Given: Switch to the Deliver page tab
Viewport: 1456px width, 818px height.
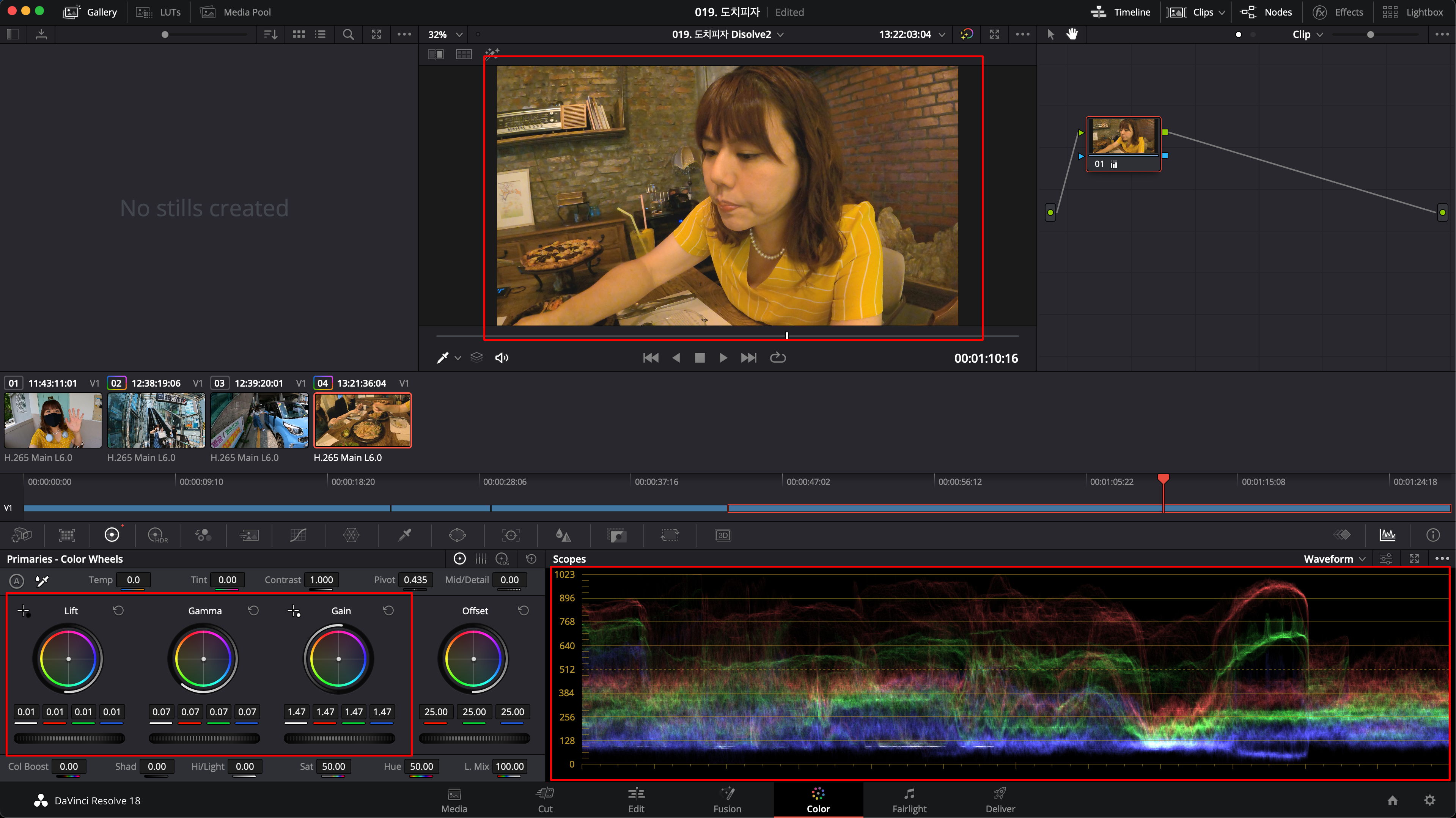Looking at the screenshot, I should click(x=1000, y=800).
